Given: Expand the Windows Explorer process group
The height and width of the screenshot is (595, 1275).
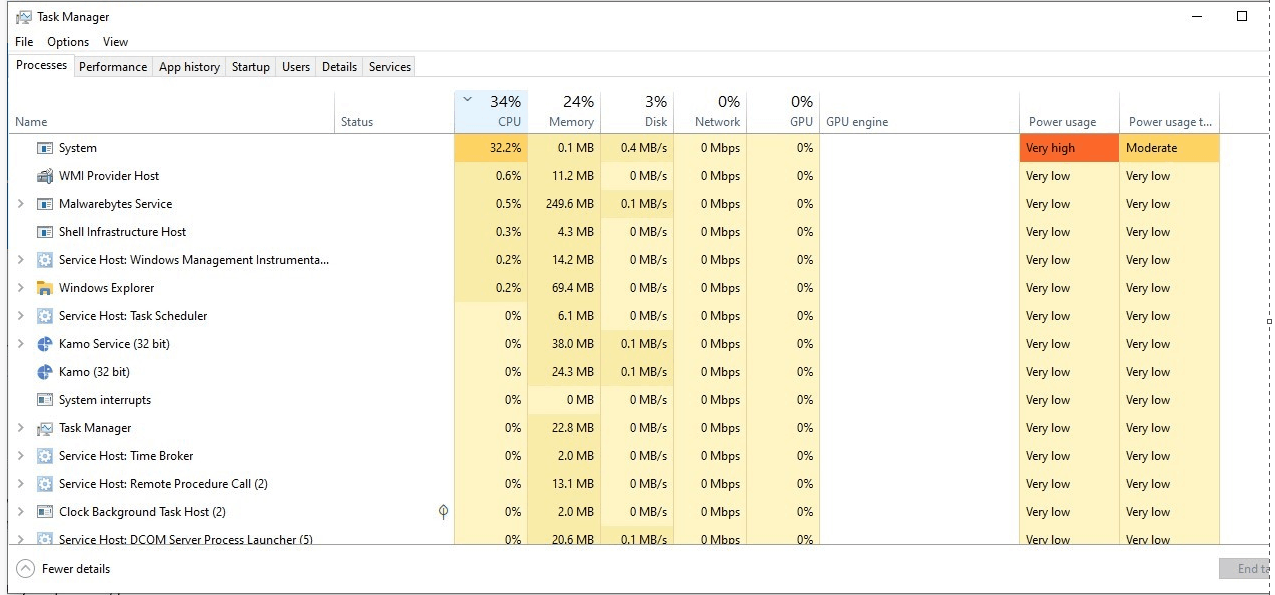Looking at the screenshot, I should pyautogui.click(x=20, y=288).
